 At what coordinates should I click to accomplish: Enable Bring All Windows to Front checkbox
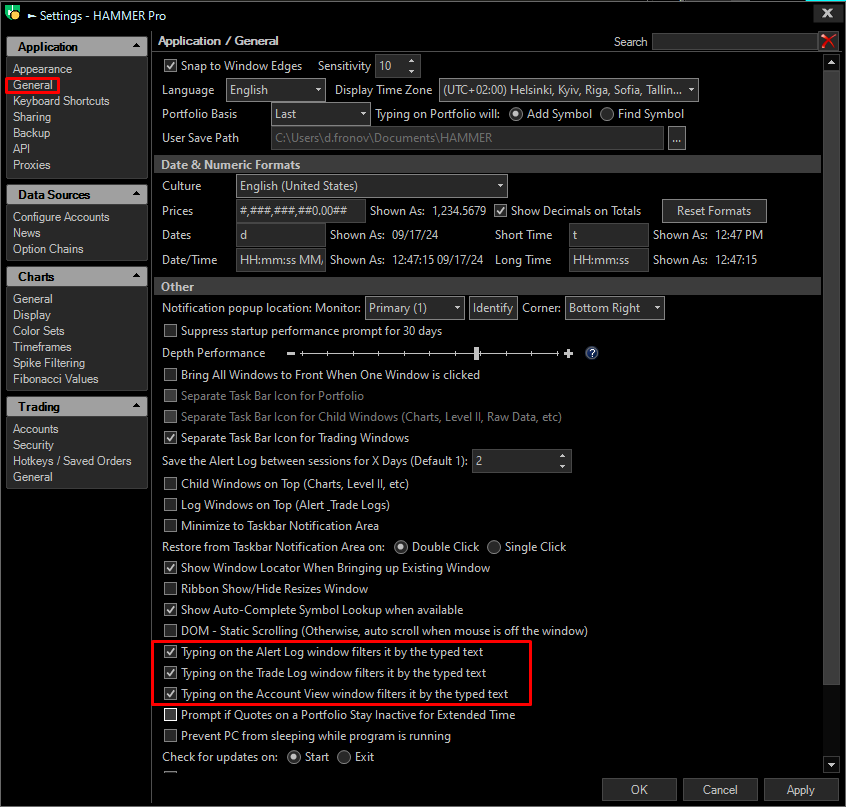click(x=170, y=374)
